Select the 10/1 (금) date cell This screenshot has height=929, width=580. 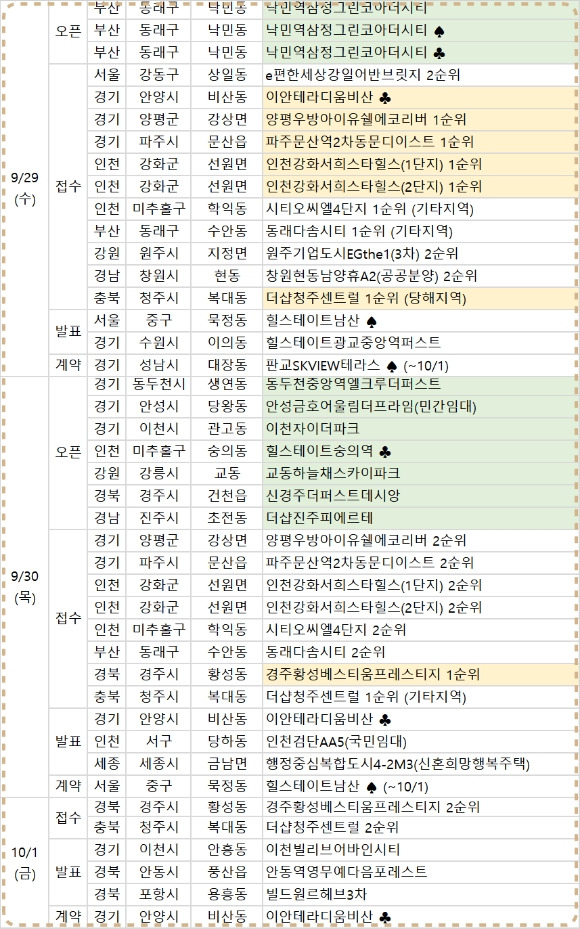pyautogui.click(x=25, y=862)
